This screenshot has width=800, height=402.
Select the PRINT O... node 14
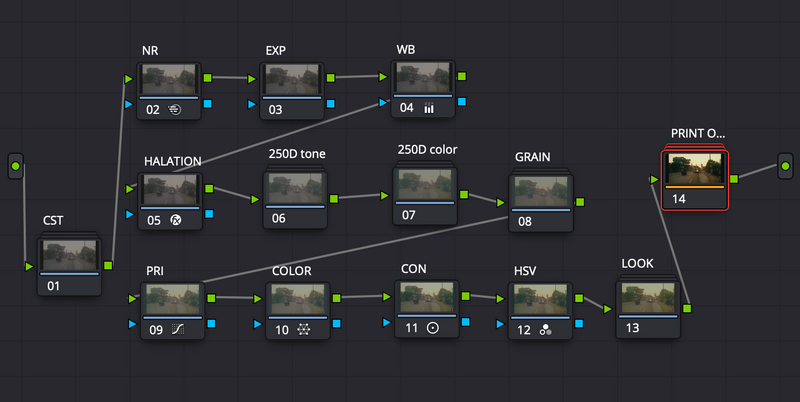pyautogui.click(x=695, y=180)
